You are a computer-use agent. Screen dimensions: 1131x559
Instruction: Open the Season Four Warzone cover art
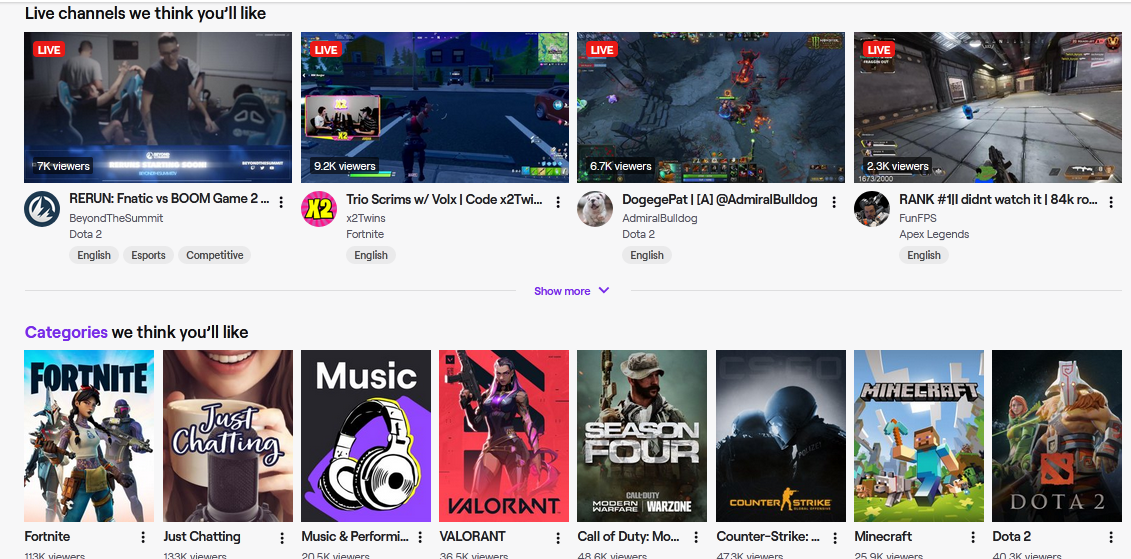pos(642,436)
